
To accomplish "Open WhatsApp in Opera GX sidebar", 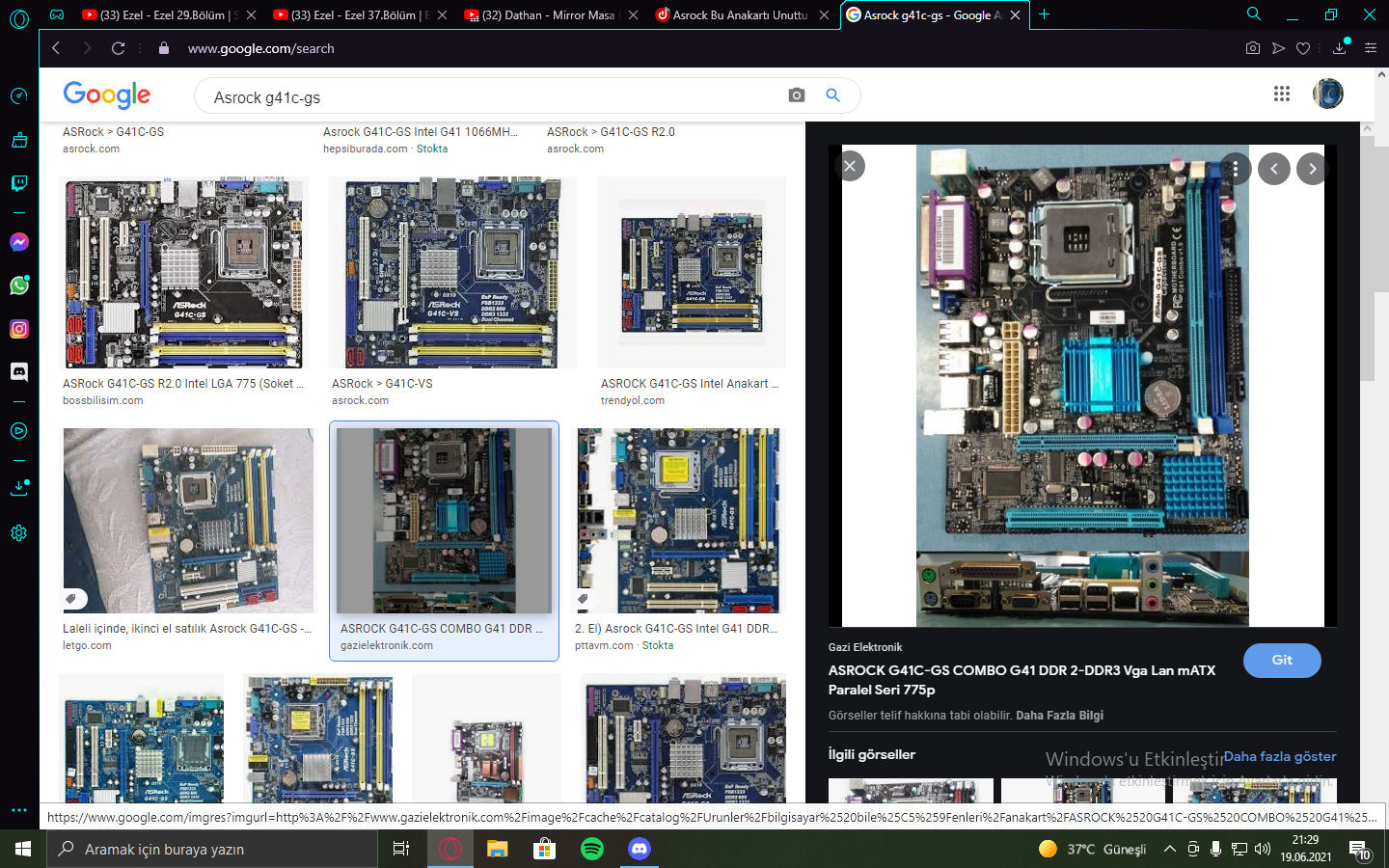I will [18, 285].
